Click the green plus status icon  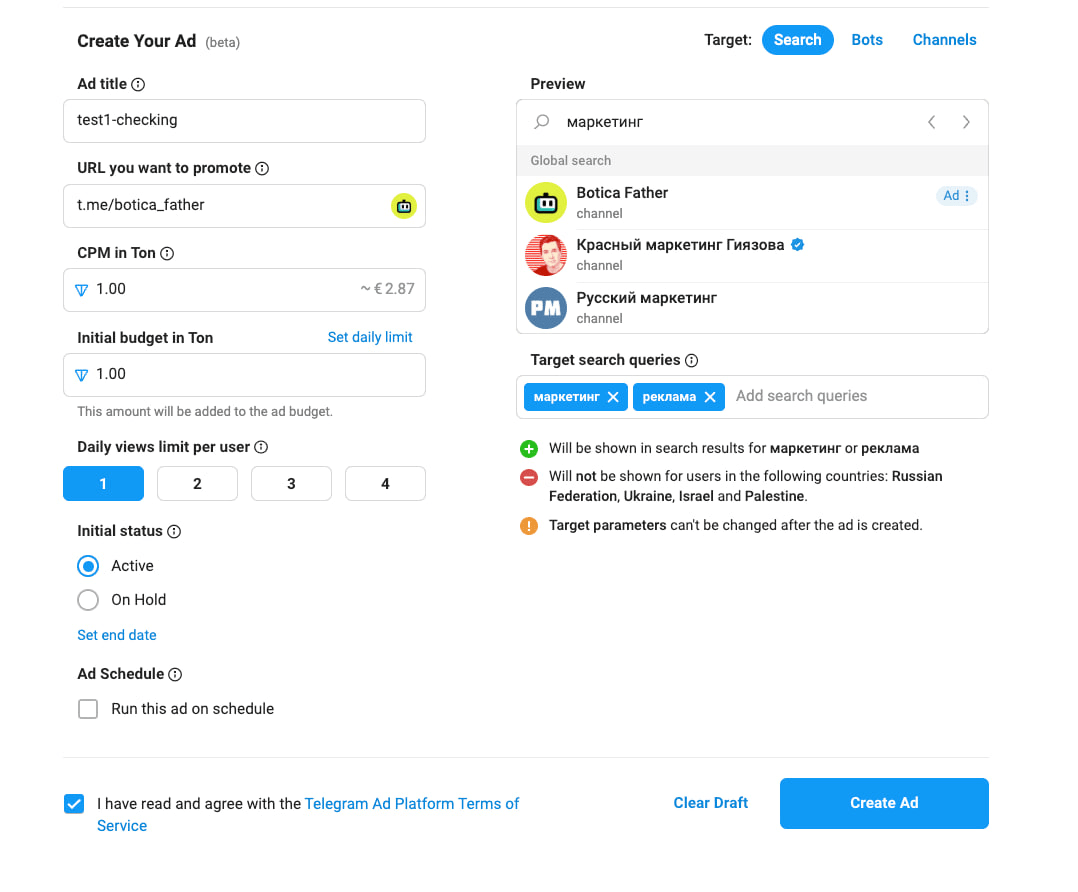(x=529, y=449)
